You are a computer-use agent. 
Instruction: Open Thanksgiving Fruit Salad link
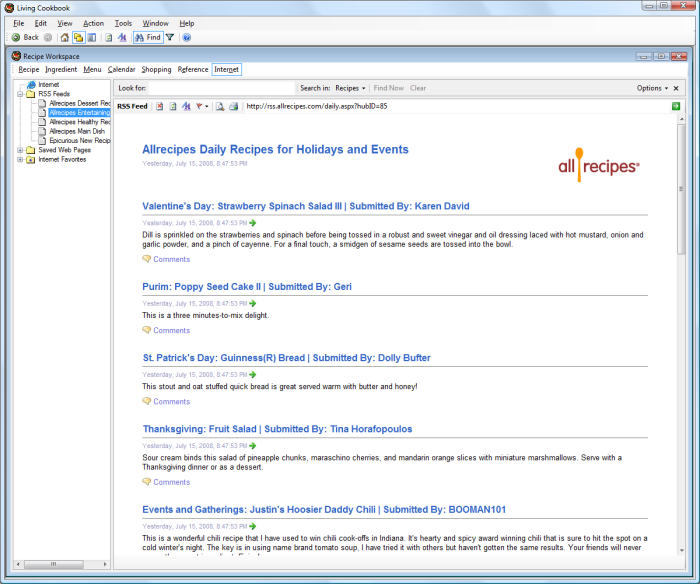(277, 429)
